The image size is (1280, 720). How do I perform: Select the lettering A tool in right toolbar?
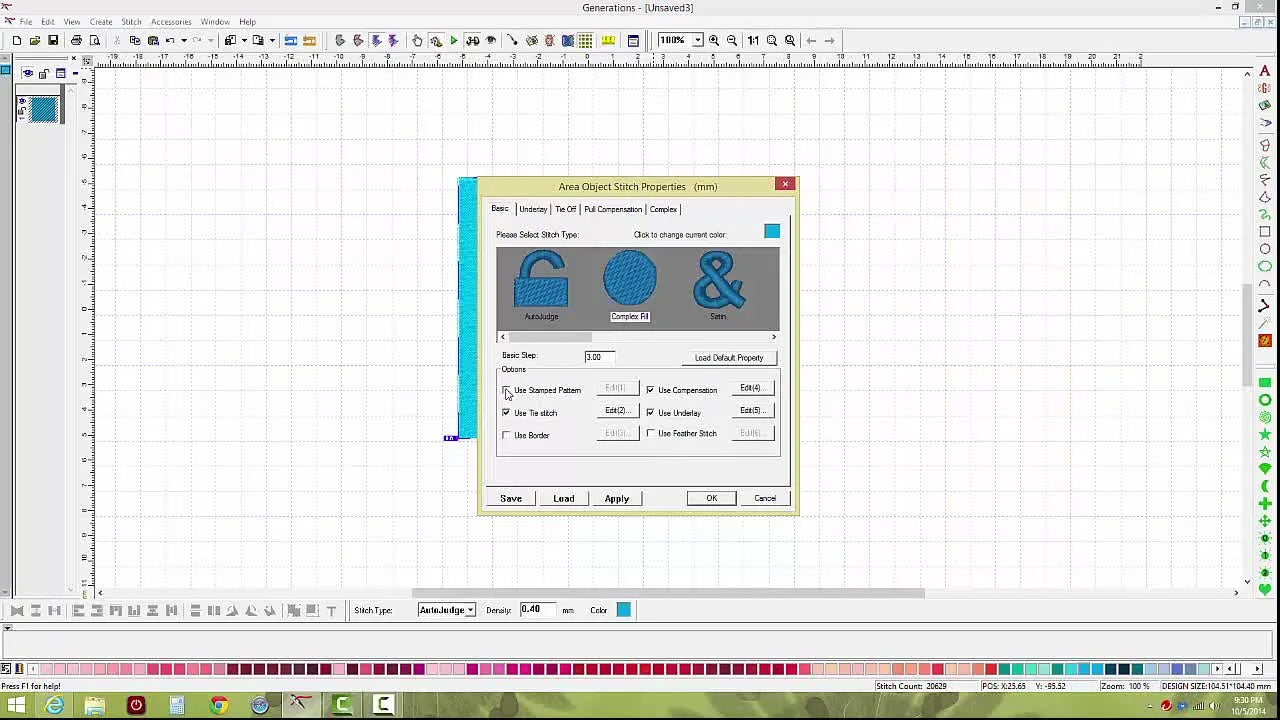tap(1265, 70)
